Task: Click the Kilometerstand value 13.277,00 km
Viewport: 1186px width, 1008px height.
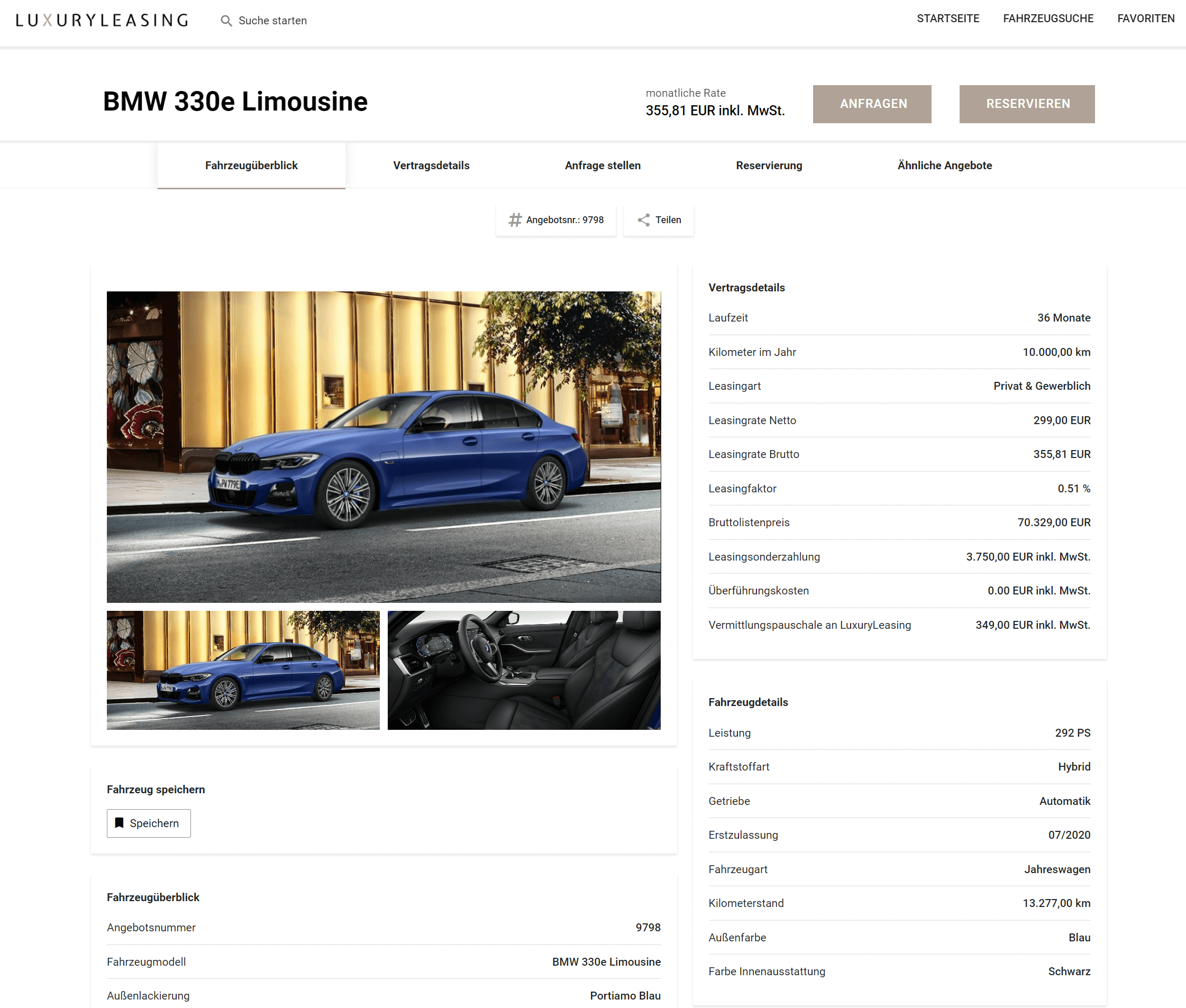Action: (x=1056, y=903)
